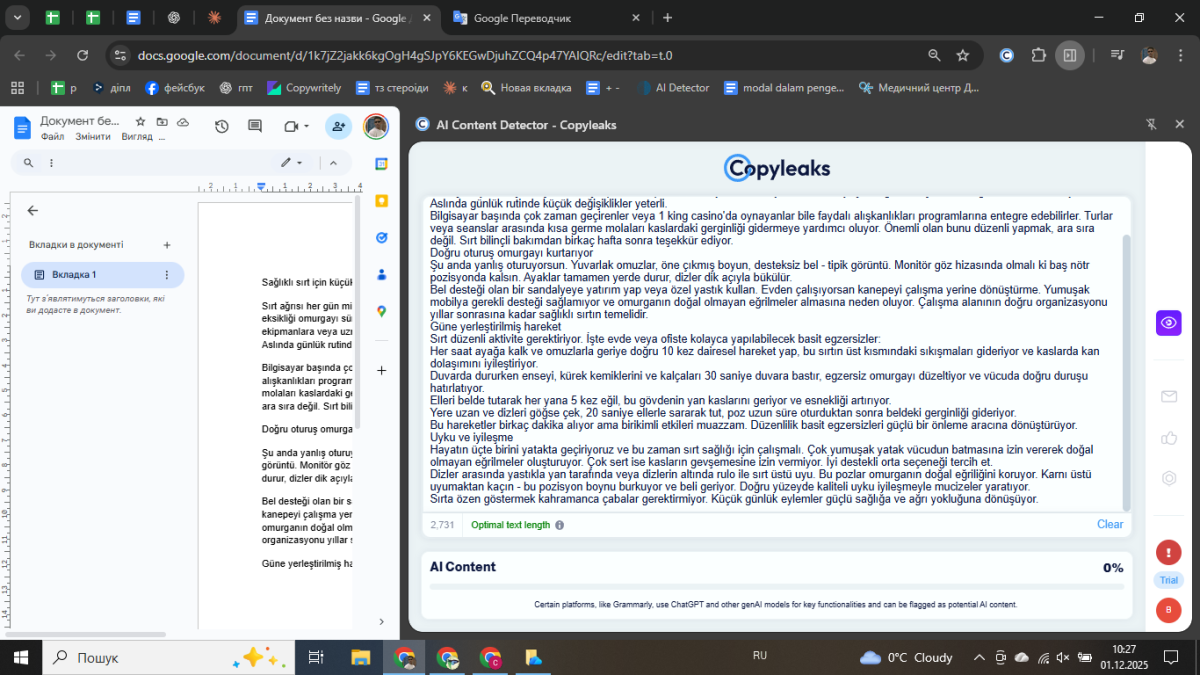
Task: Click the Clear link in Copyleaks
Action: [1109, 524]
